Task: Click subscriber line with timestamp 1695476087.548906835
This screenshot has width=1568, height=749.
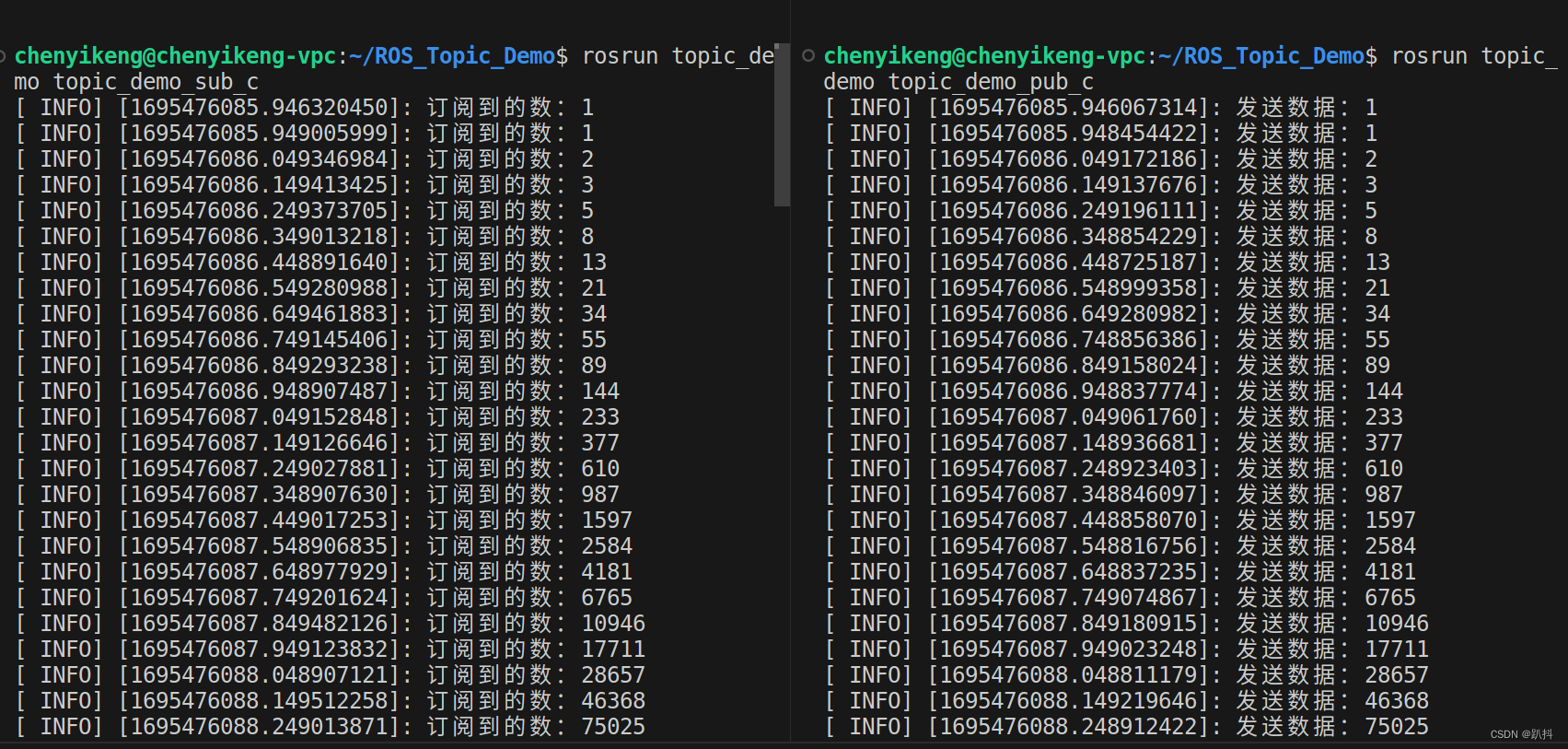Action: [324, 546]
